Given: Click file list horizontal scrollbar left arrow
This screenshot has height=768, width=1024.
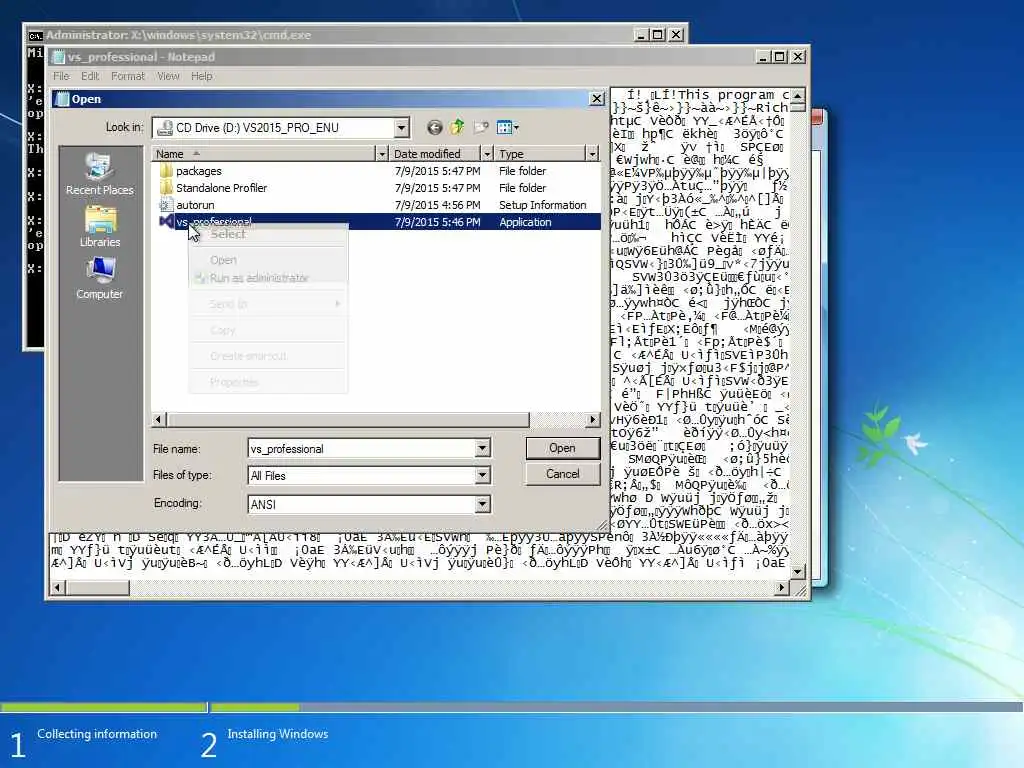Looking at the screenshot, I should [x=159, y=419].
